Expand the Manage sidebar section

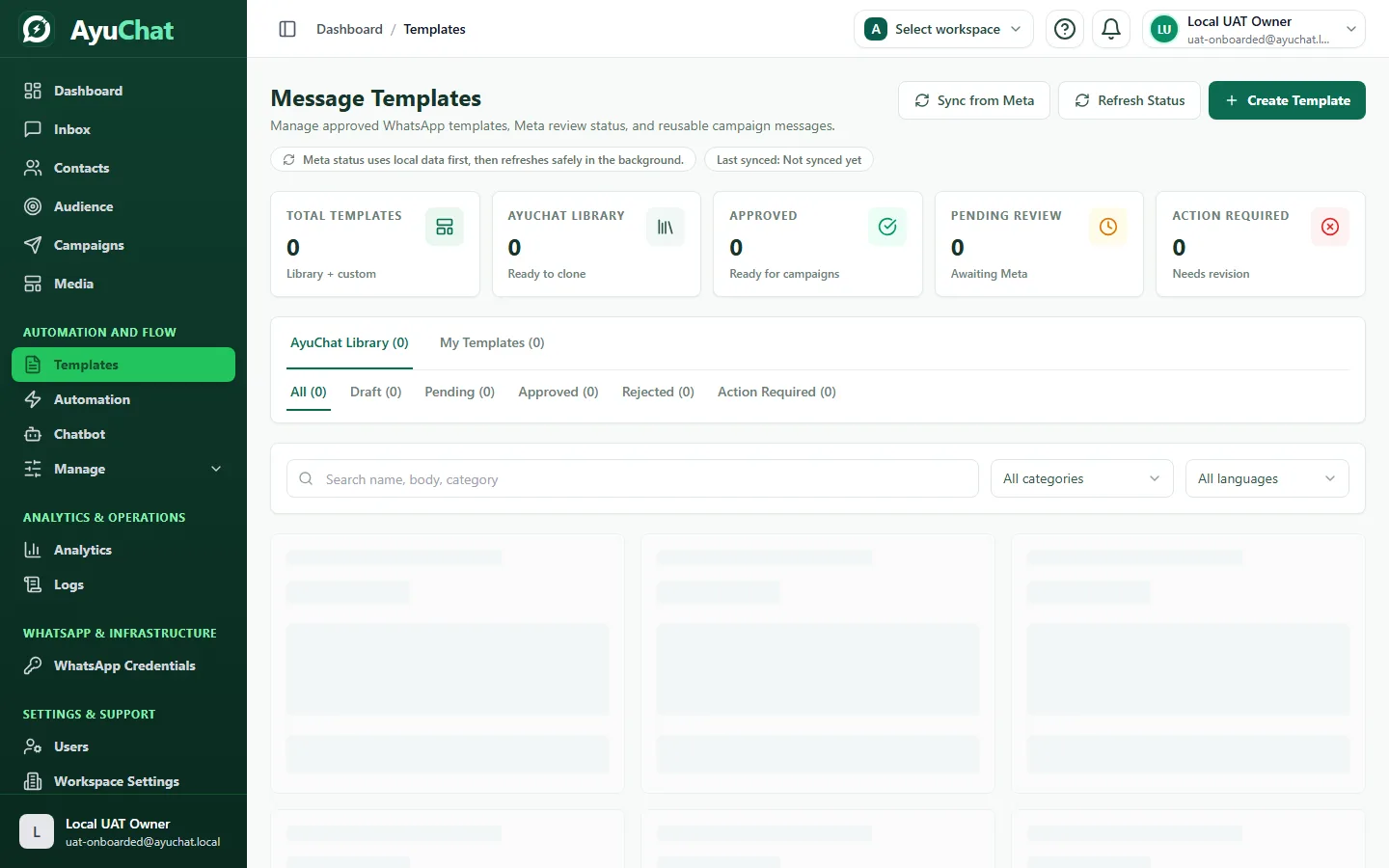tap(123, 469)
